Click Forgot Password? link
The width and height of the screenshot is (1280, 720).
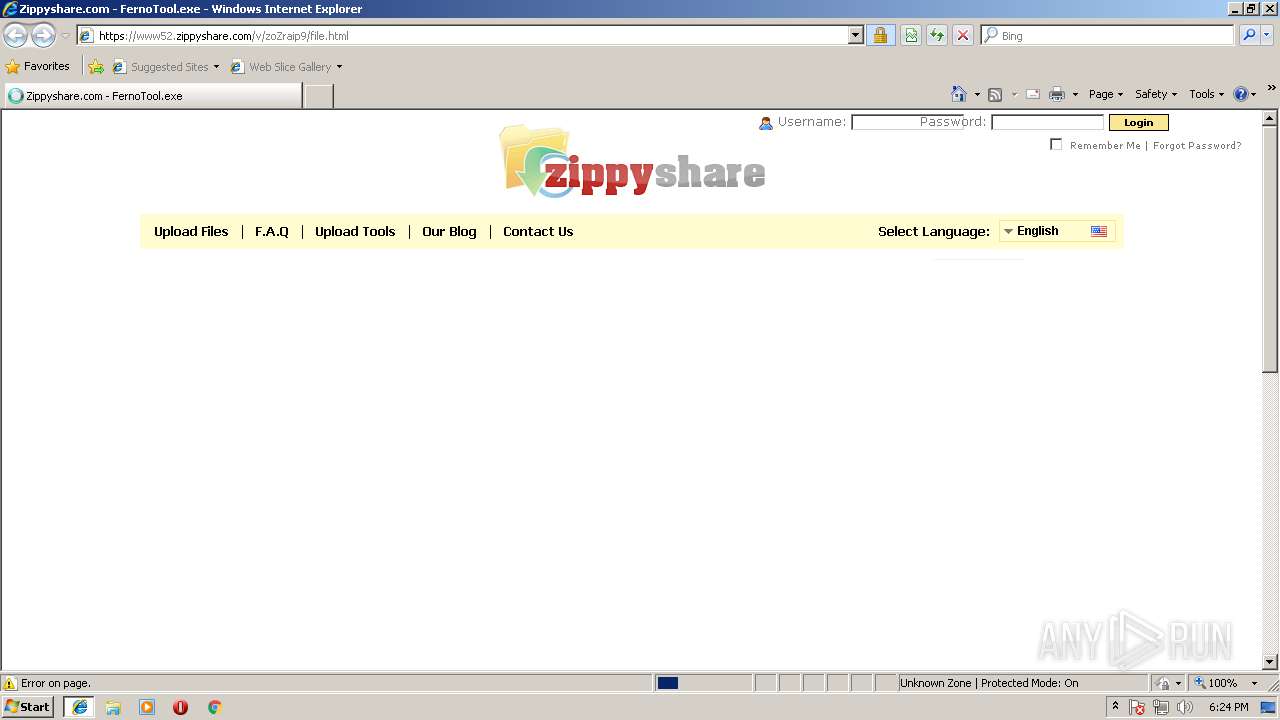click(1197, 145)
